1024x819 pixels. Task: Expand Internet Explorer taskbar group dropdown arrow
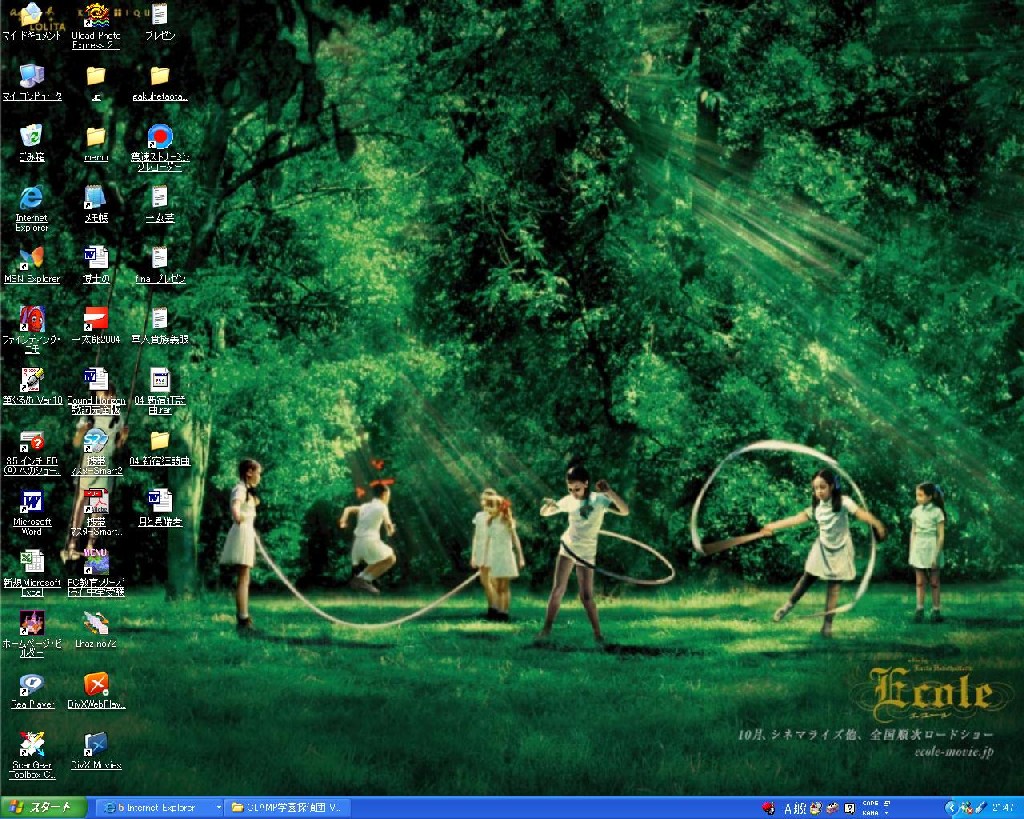click(x=218, y=808)
